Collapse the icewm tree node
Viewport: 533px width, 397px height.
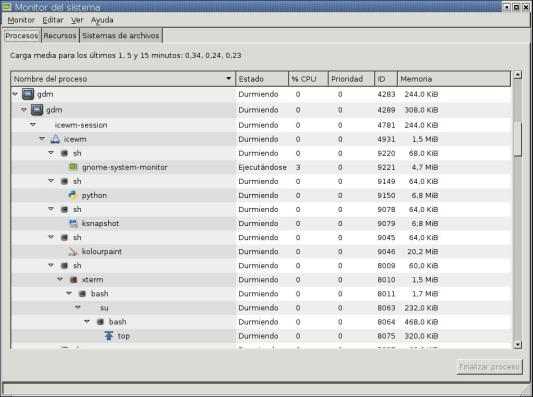coord(42,138)
